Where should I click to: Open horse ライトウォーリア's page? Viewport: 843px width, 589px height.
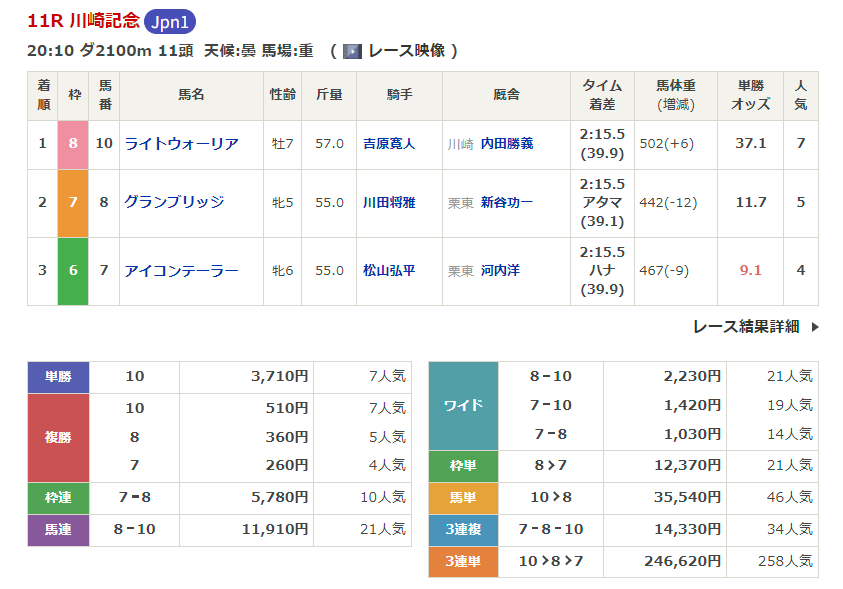[181, 144]
